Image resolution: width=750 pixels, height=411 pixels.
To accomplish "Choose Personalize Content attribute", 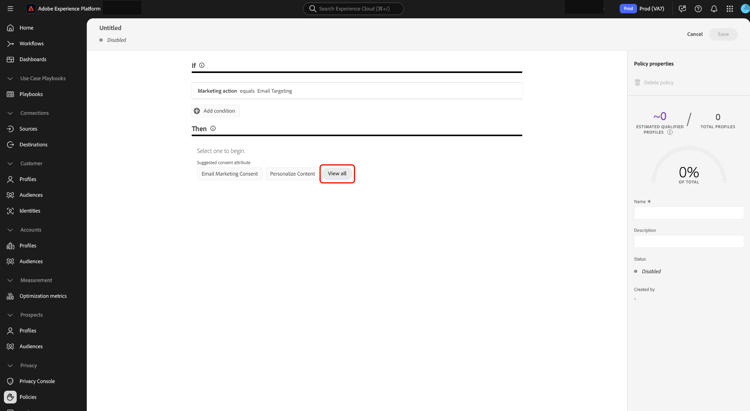I will click(x=292, y=174).
